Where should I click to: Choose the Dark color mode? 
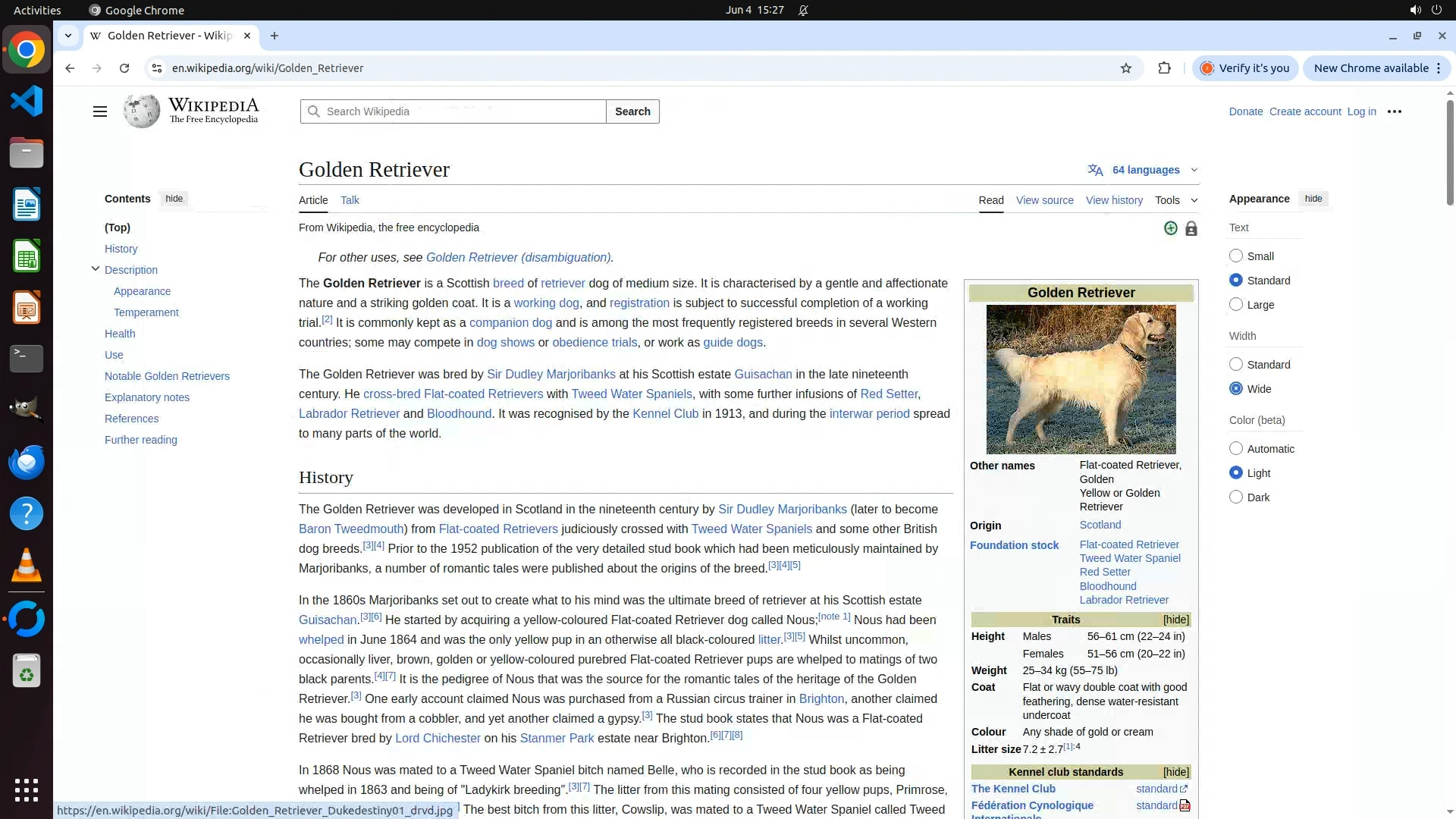(1236, 497)
